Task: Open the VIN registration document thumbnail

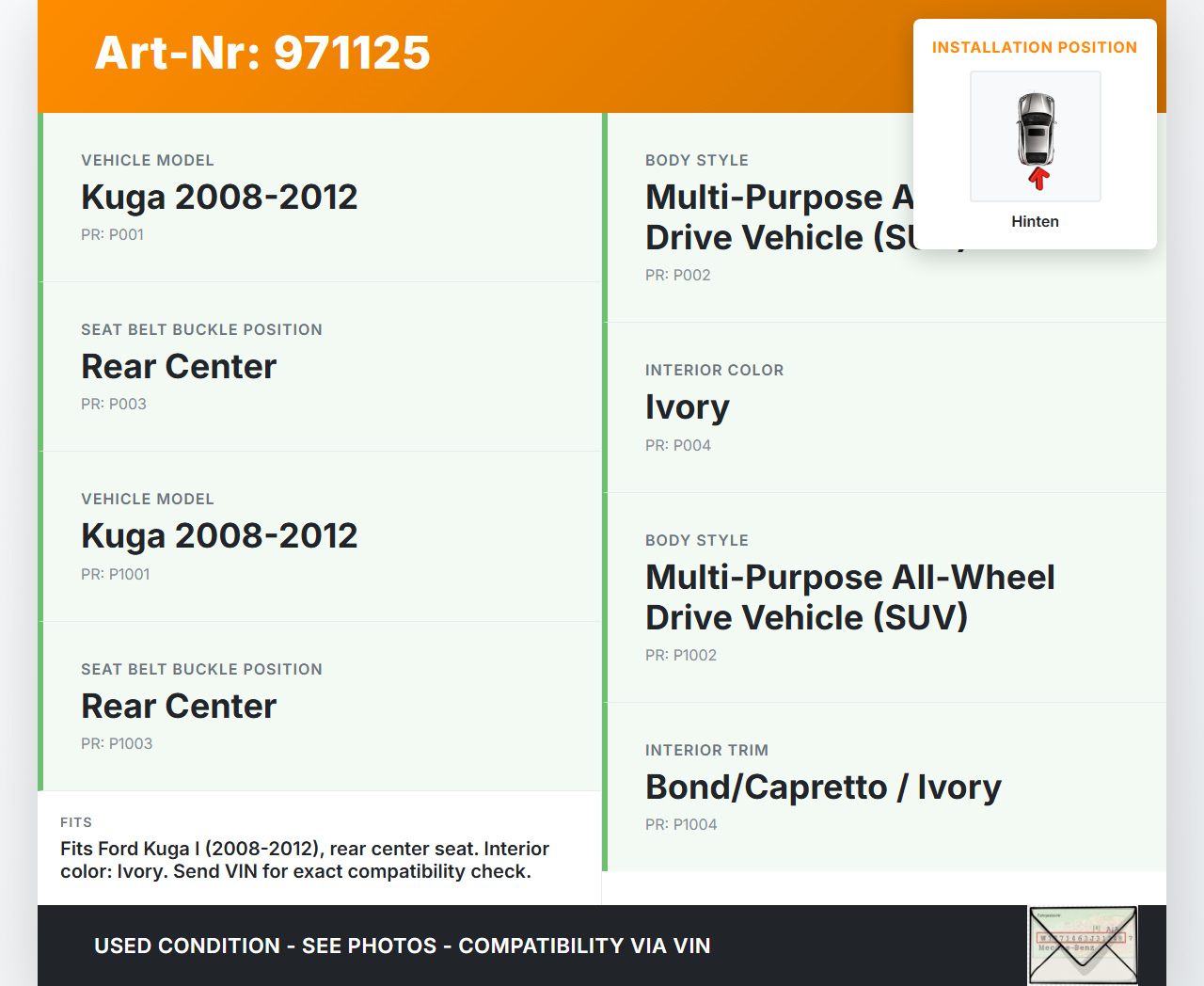Action: pyautogui.click(x=1083, y=945)
